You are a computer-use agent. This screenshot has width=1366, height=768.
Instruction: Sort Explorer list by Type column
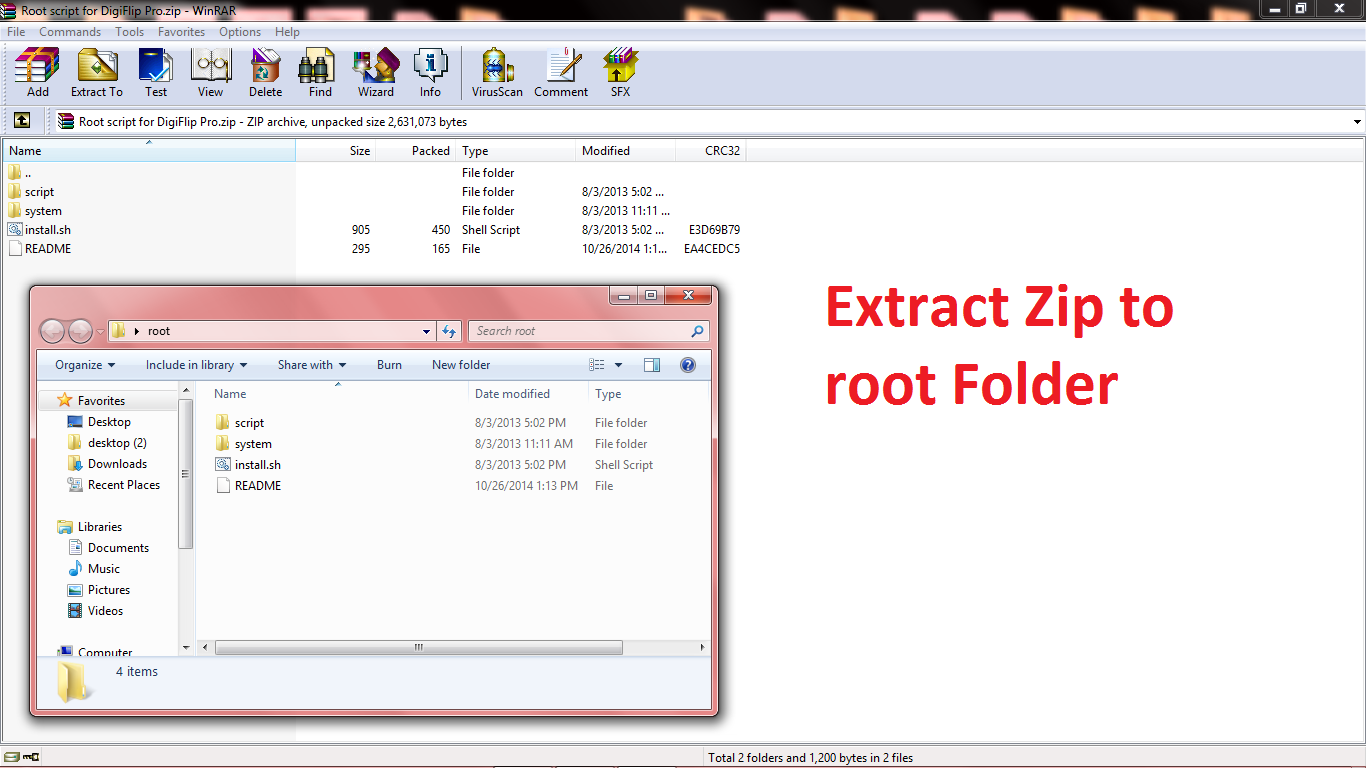point(649,394)
